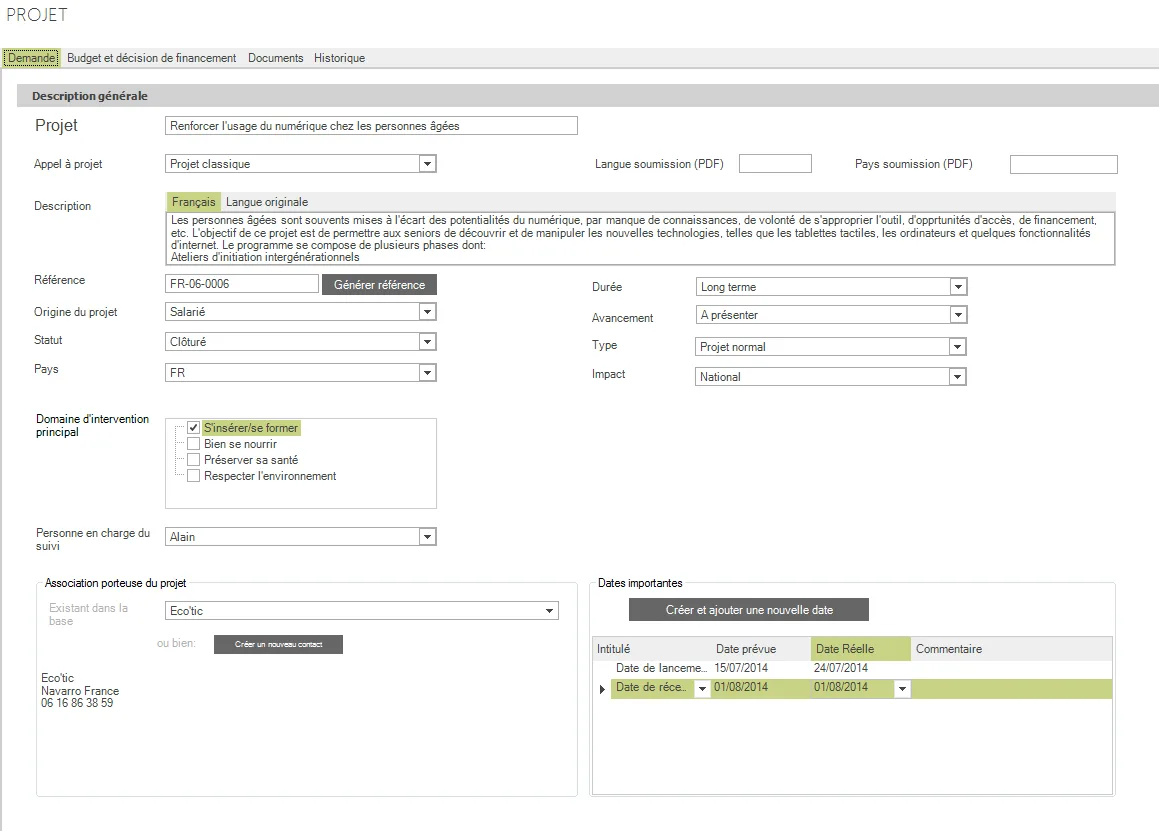
Task: Tick the Respecter l'environnement checkbox
Action: 194,476
